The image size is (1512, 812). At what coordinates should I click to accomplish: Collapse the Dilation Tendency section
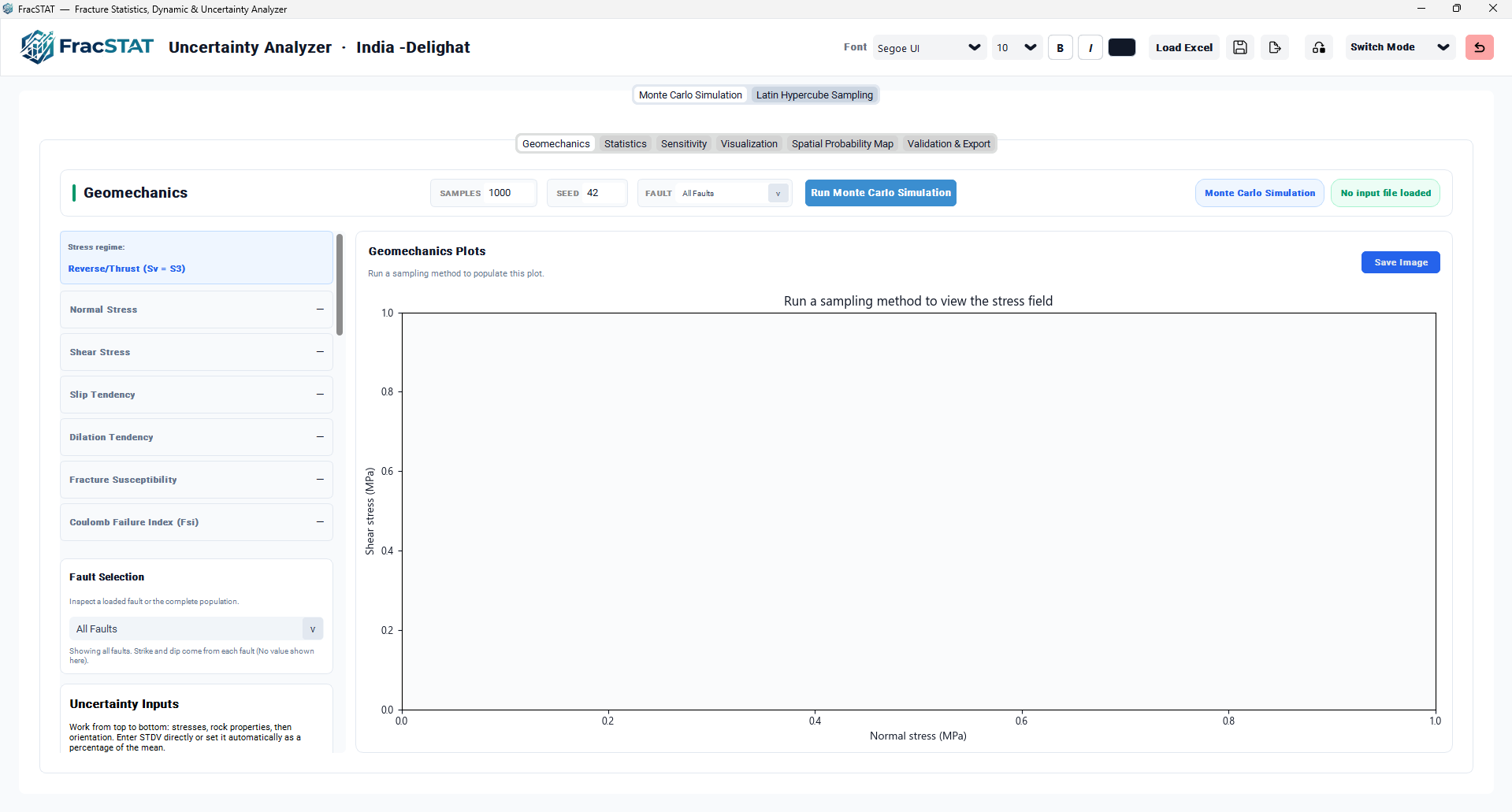(320, 437)
